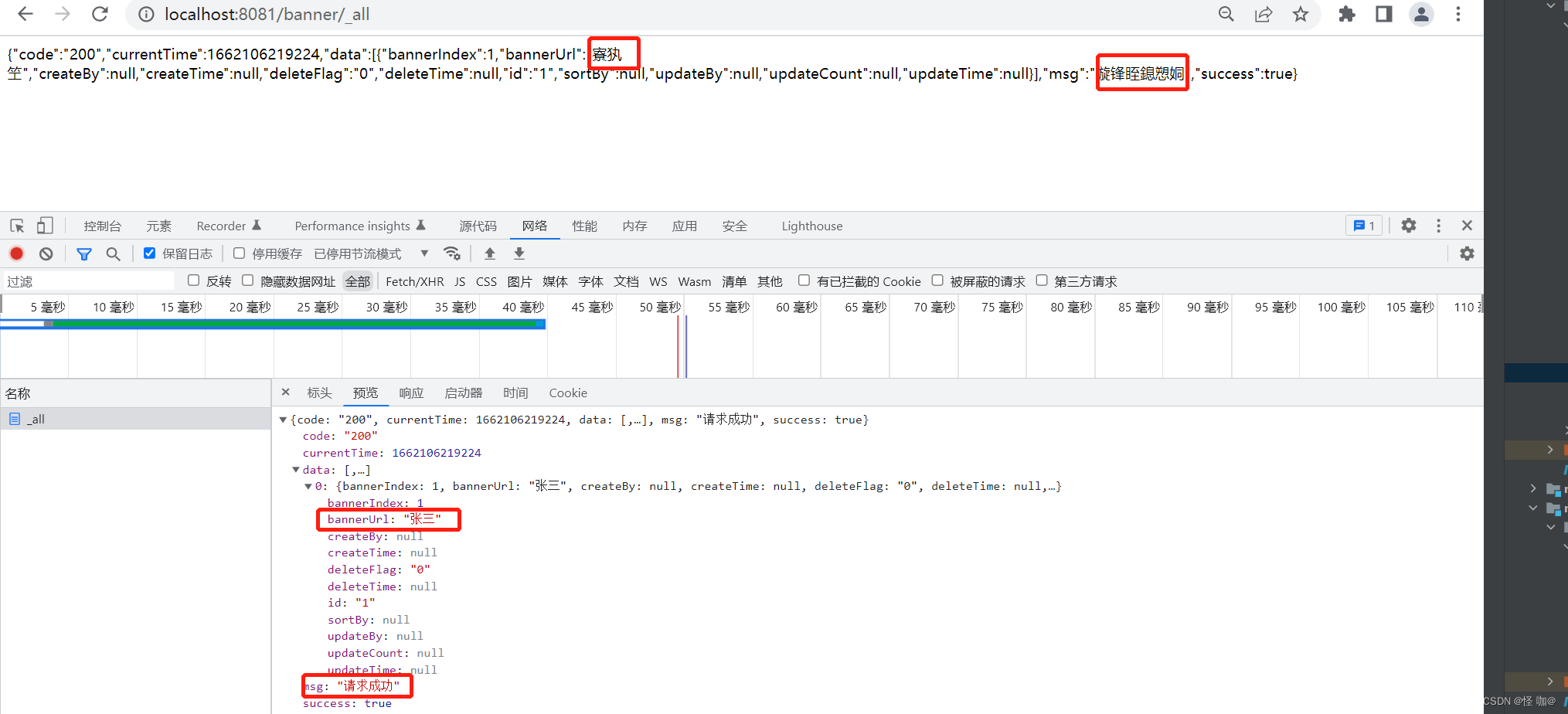Filter requests by WS type

tap(658, 281)
